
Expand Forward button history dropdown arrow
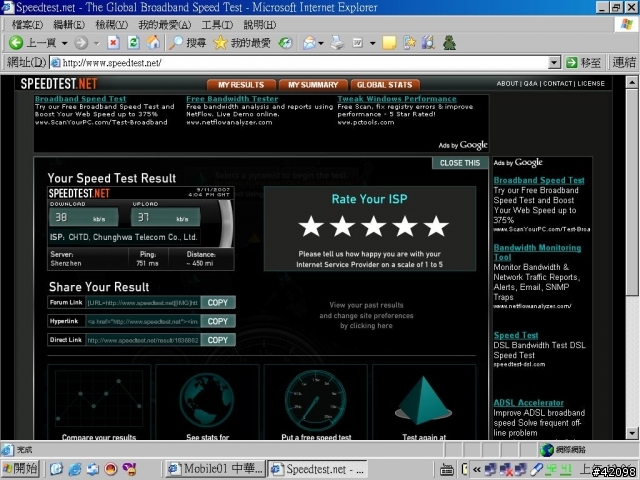tap(96, 43)
